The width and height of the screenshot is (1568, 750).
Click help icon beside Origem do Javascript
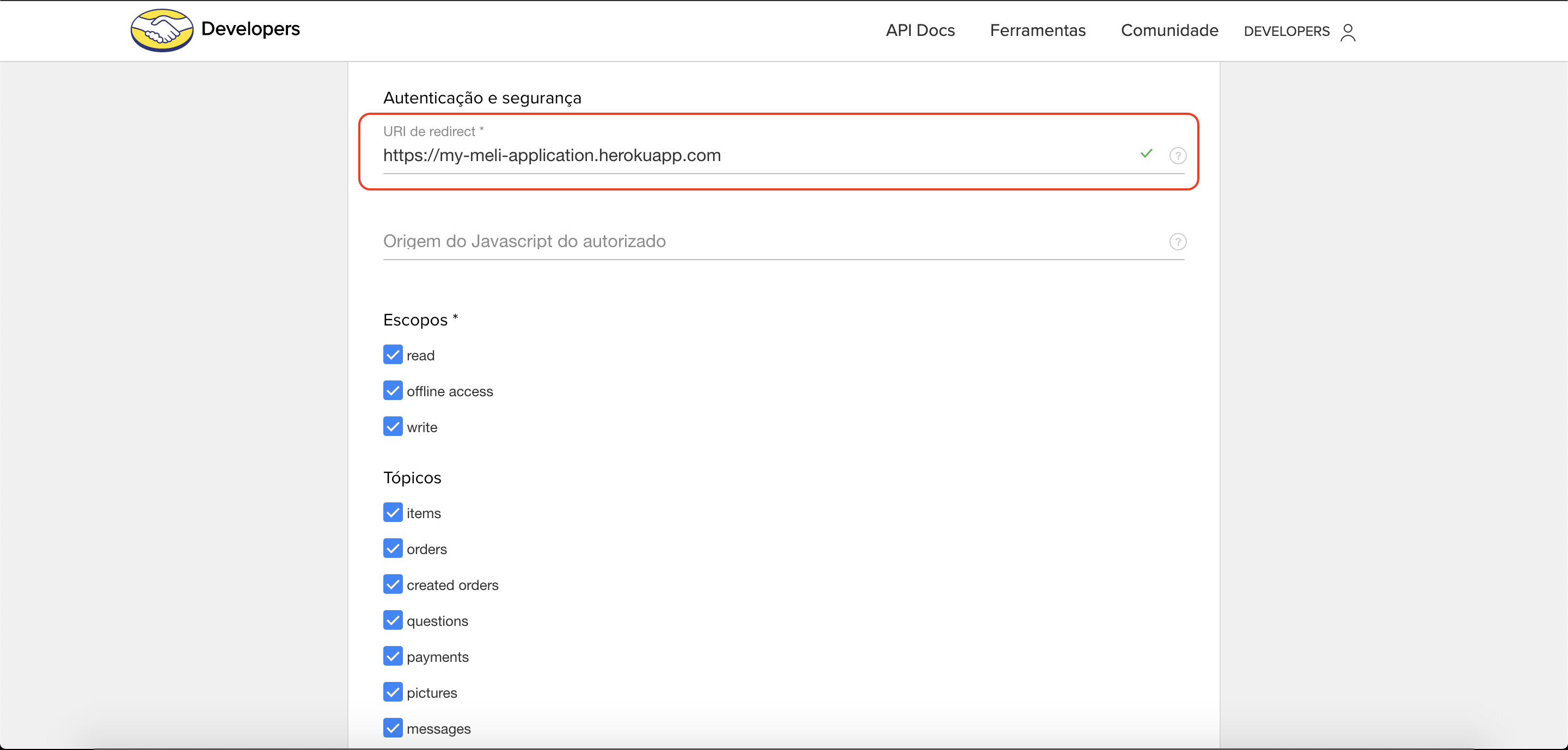tap(1177, 242)
